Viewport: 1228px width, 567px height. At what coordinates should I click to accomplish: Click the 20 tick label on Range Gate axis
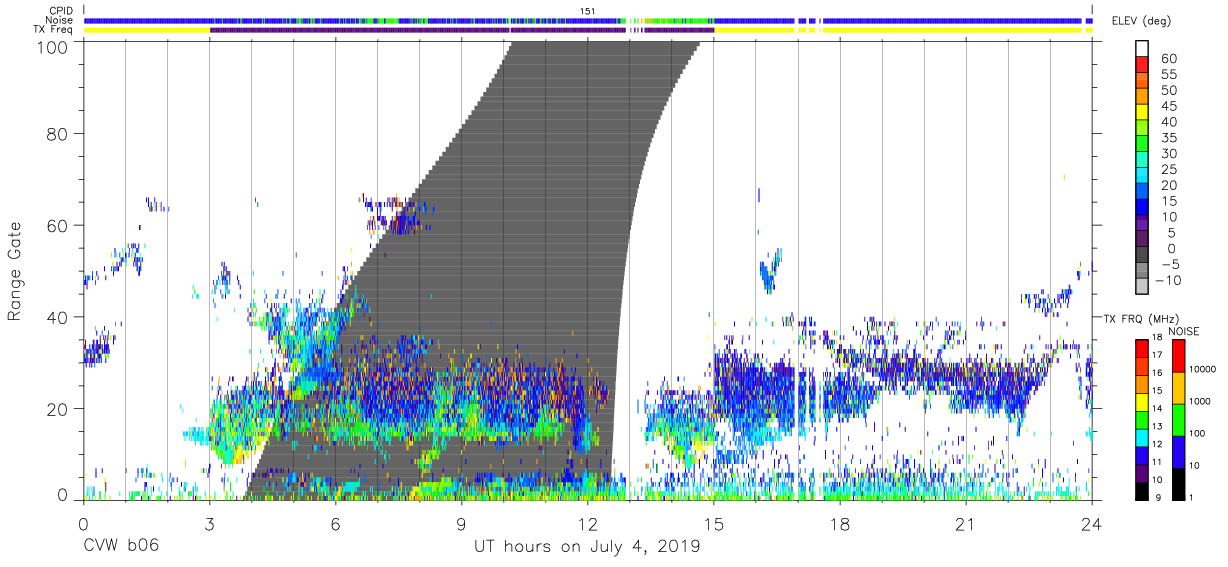[x=59, y=409]
